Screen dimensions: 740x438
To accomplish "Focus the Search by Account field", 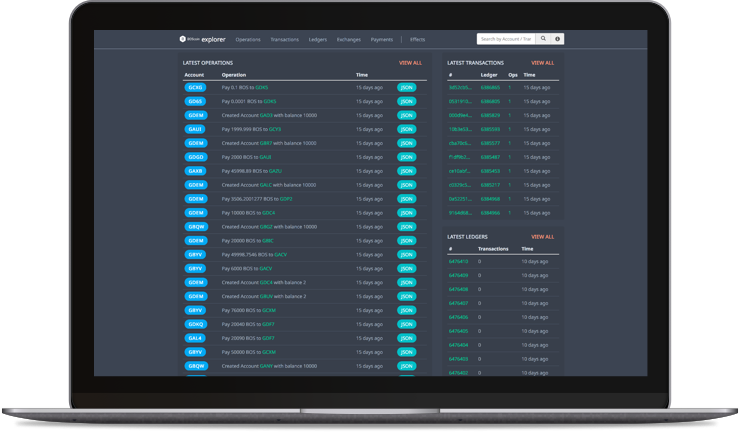I will tap(506, 39).
